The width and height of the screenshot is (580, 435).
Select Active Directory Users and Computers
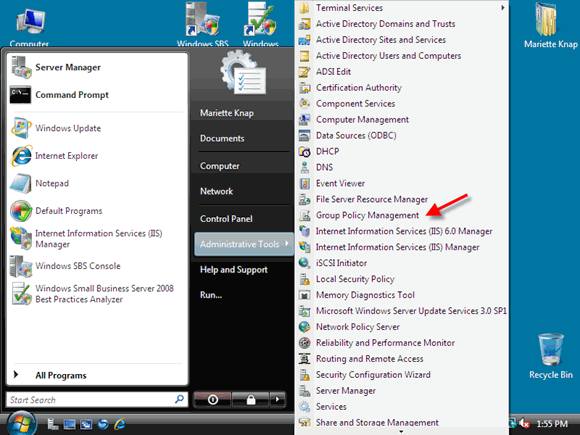388,56
